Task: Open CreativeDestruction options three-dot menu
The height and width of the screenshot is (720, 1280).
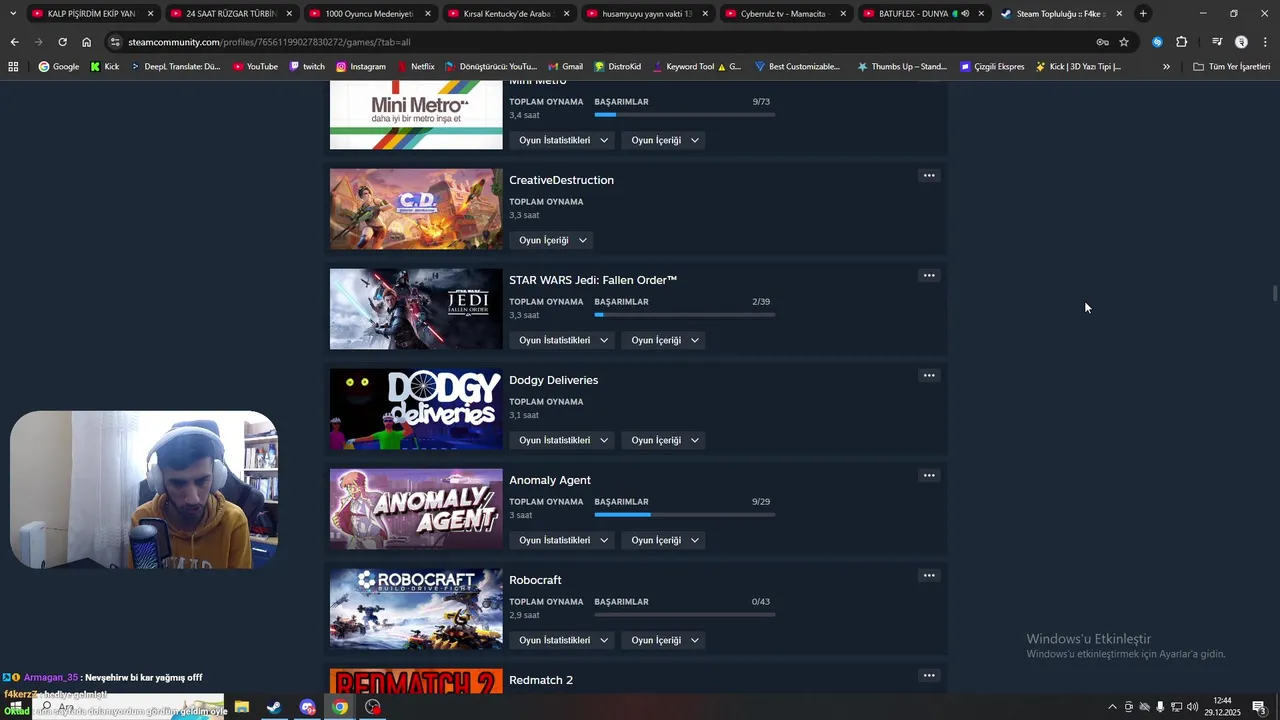Action: click(929, 176)
